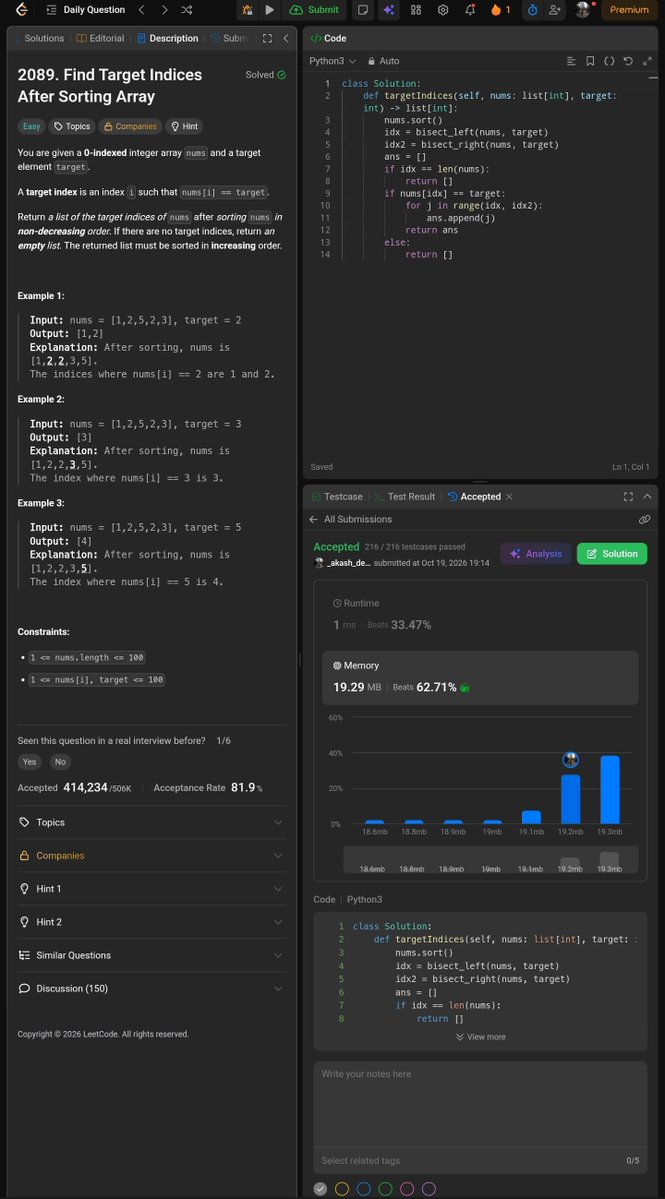
Task: Maximize the result panel
Action: click(628, 496)
